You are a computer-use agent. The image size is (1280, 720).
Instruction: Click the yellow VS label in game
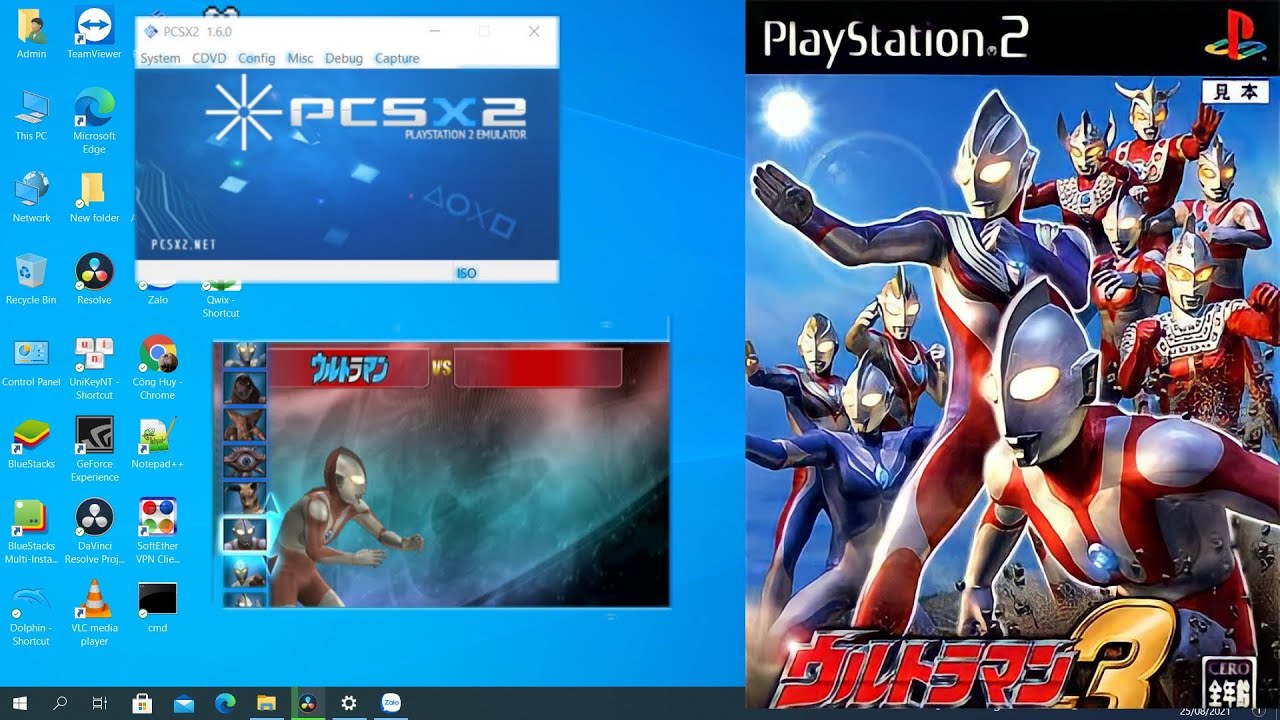441,367
